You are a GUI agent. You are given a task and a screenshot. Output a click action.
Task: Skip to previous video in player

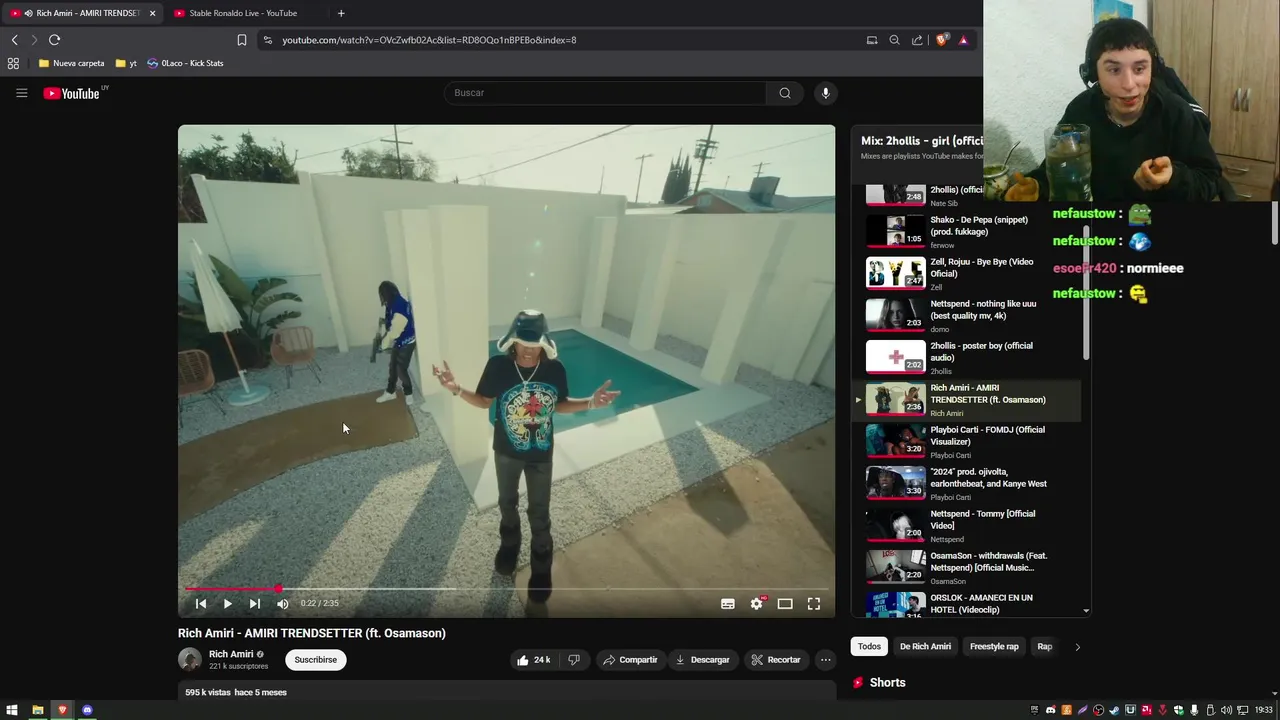(200, 604)
